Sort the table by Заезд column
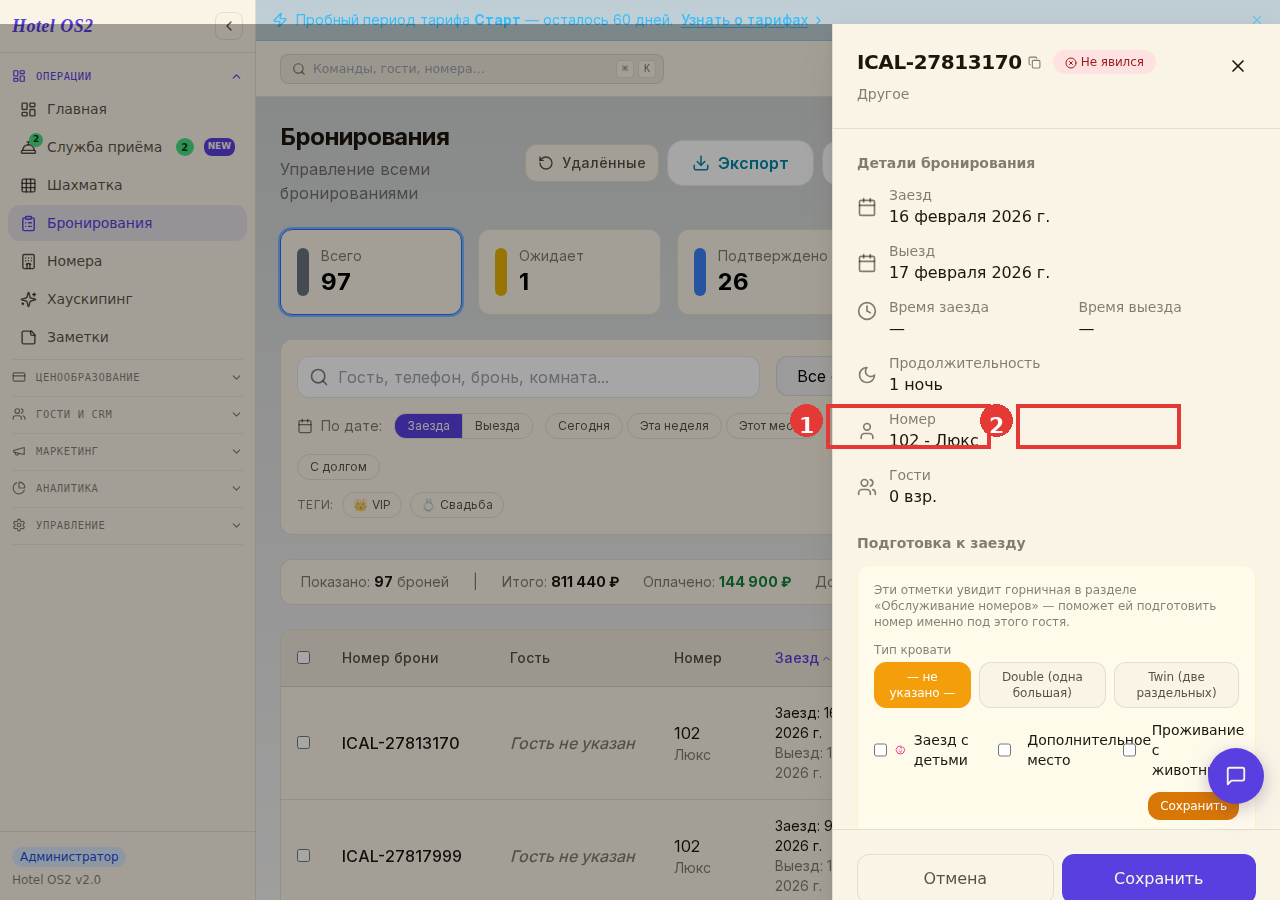 (x=802, y=658)
